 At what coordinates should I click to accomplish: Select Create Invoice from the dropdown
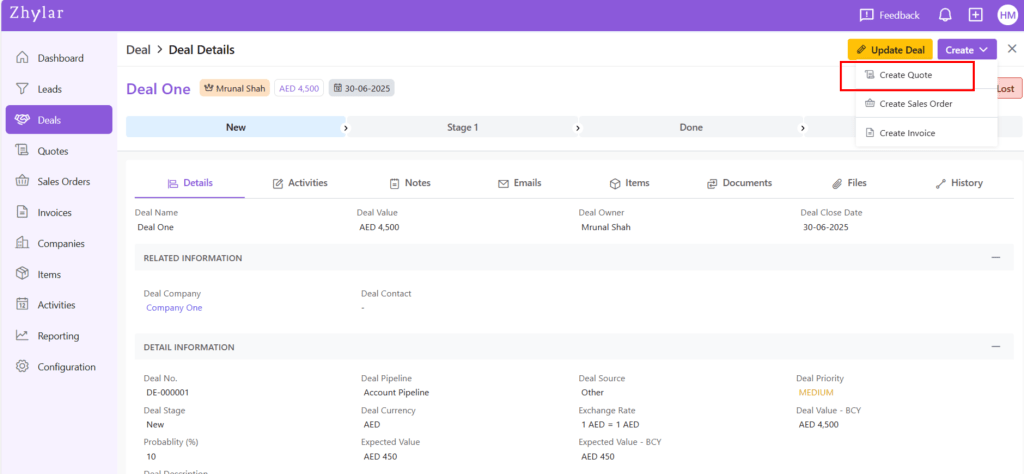[907, 133]
